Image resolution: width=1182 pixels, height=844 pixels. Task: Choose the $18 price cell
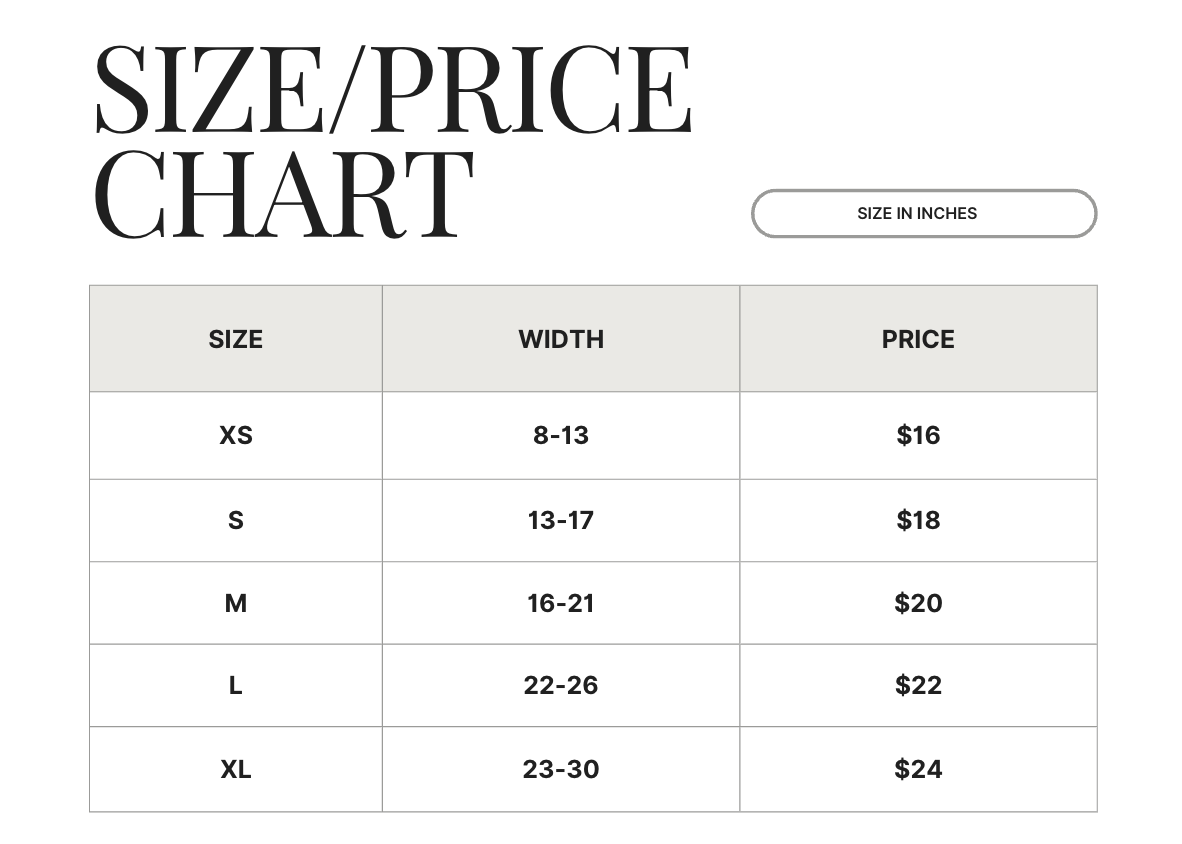(x=918, y=520)
